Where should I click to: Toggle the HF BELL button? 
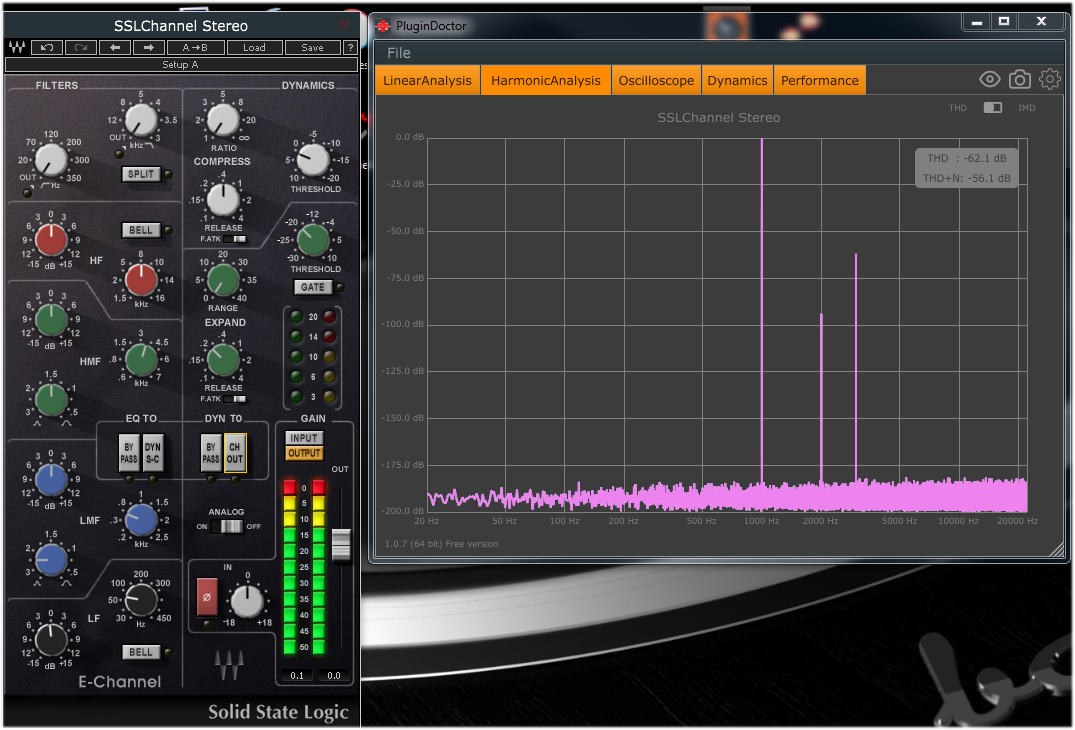coord(141,230)
